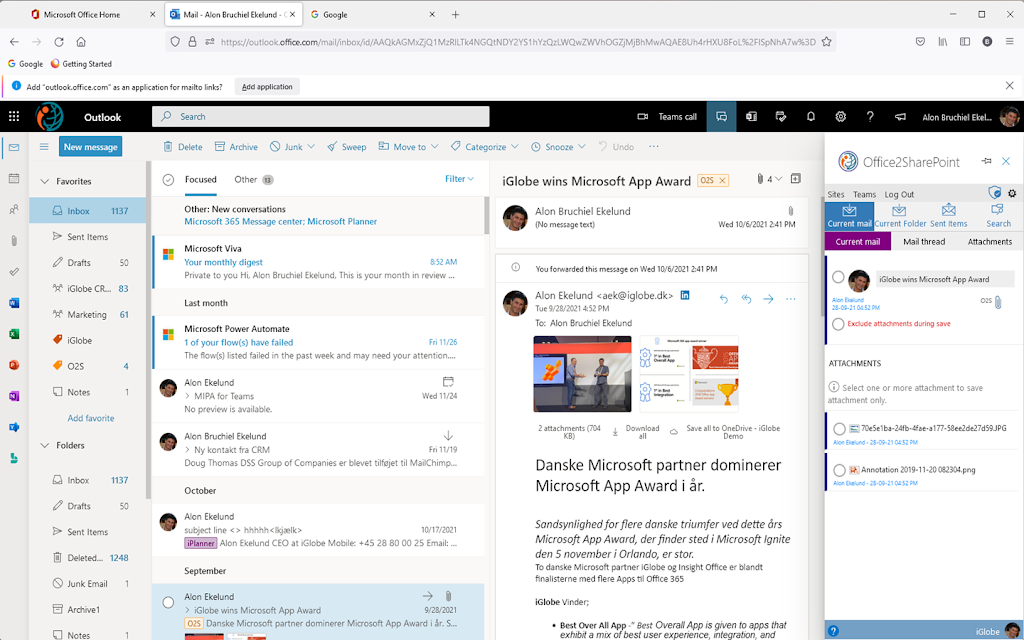
Task: Open People in the left rail
Action: (x=14, y=210)
